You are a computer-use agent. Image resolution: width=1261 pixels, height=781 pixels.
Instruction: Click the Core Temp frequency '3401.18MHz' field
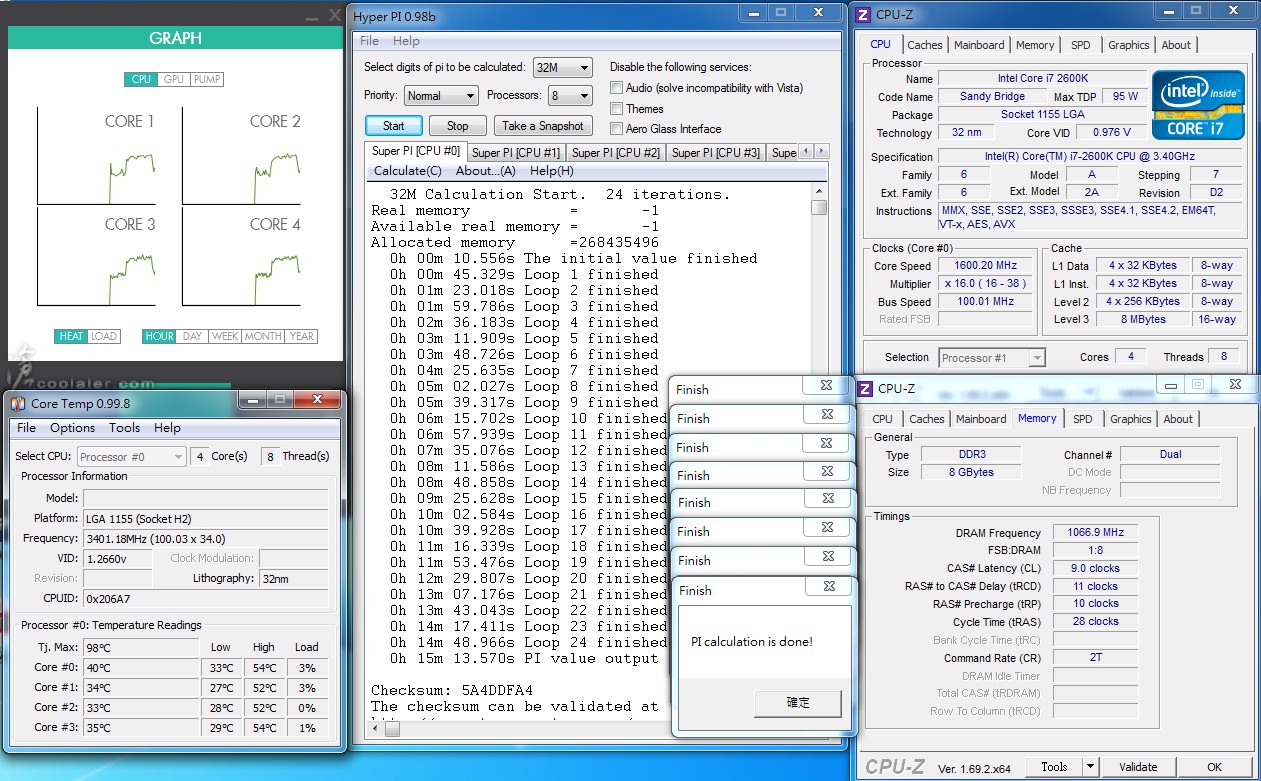205,538
